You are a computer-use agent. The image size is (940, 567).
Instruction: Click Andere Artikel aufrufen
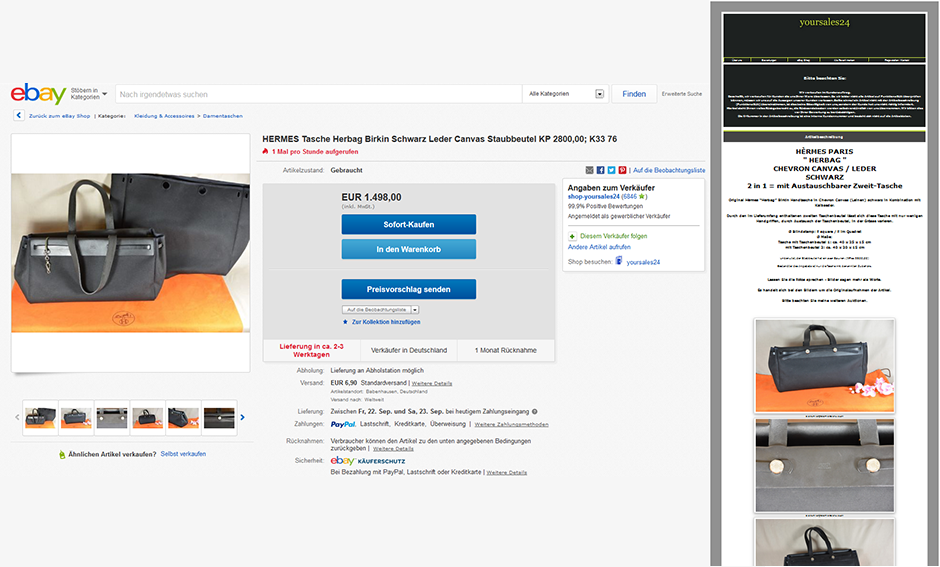coord(599,247)
